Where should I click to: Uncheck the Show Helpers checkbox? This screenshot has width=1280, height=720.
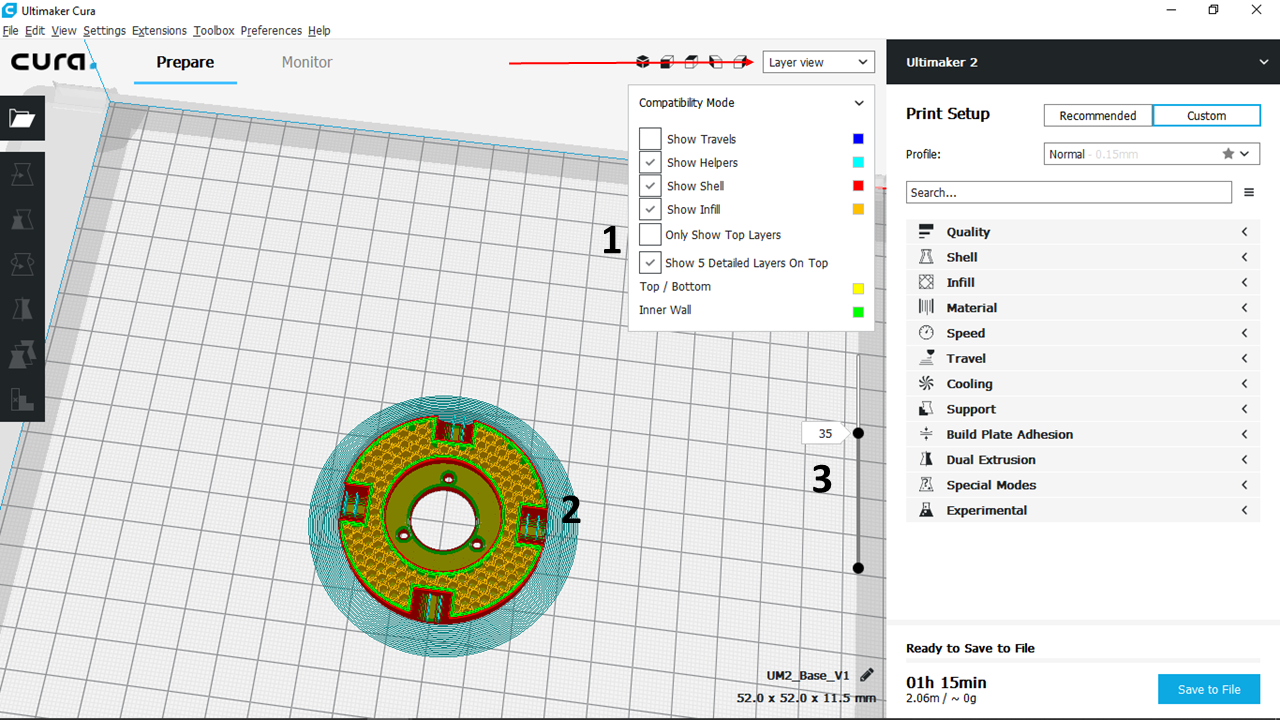(650, 162)
